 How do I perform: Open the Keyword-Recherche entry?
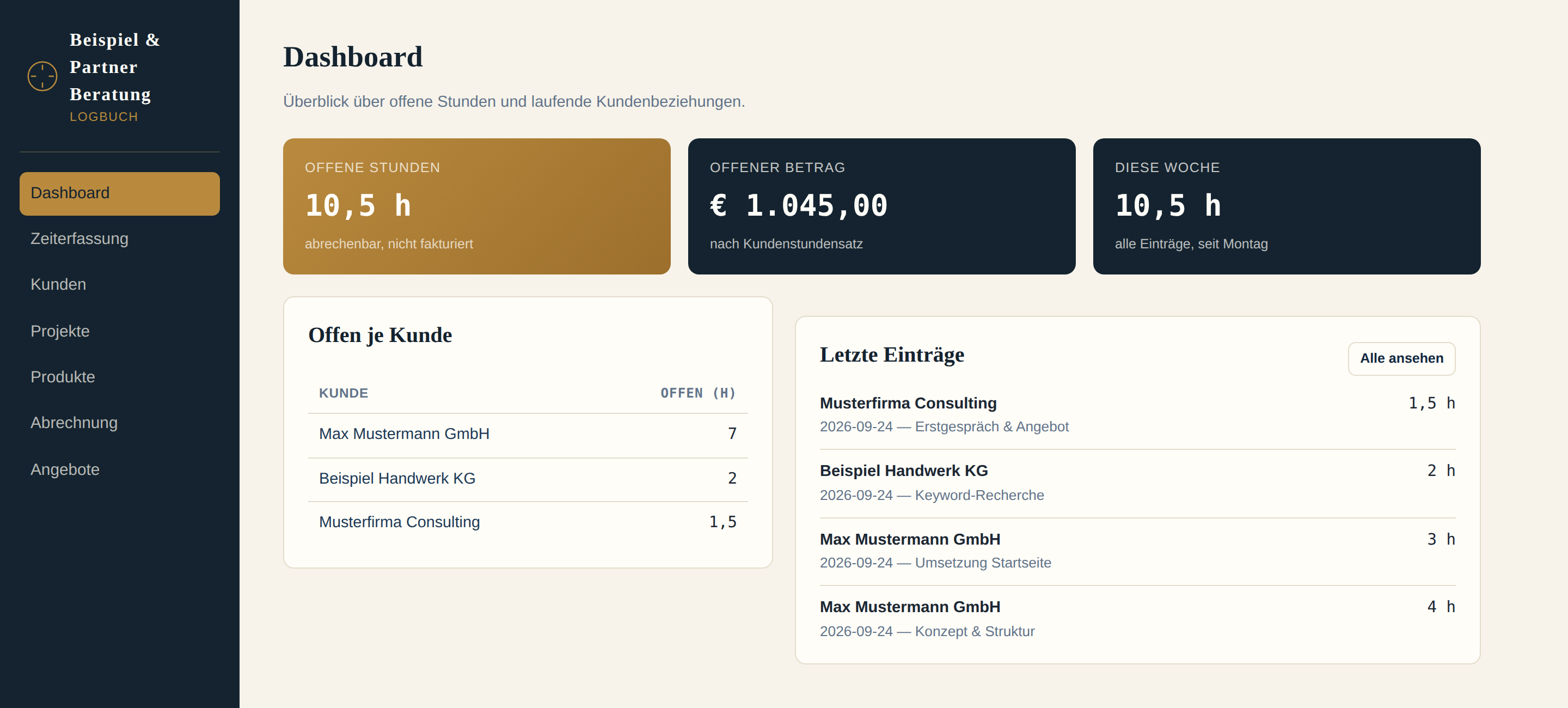click(1138, 484)
